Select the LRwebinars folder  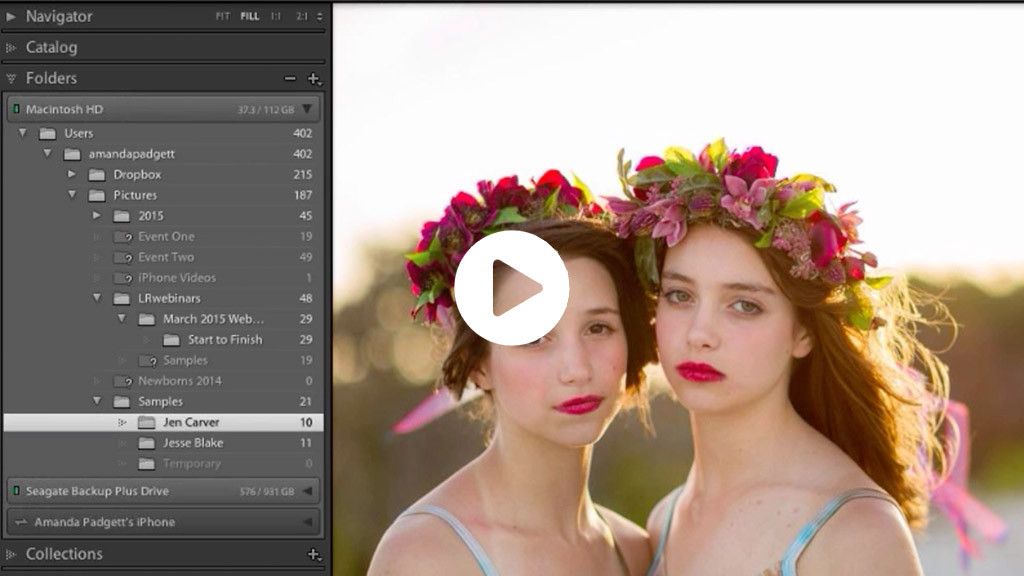[x=163, y=298]
